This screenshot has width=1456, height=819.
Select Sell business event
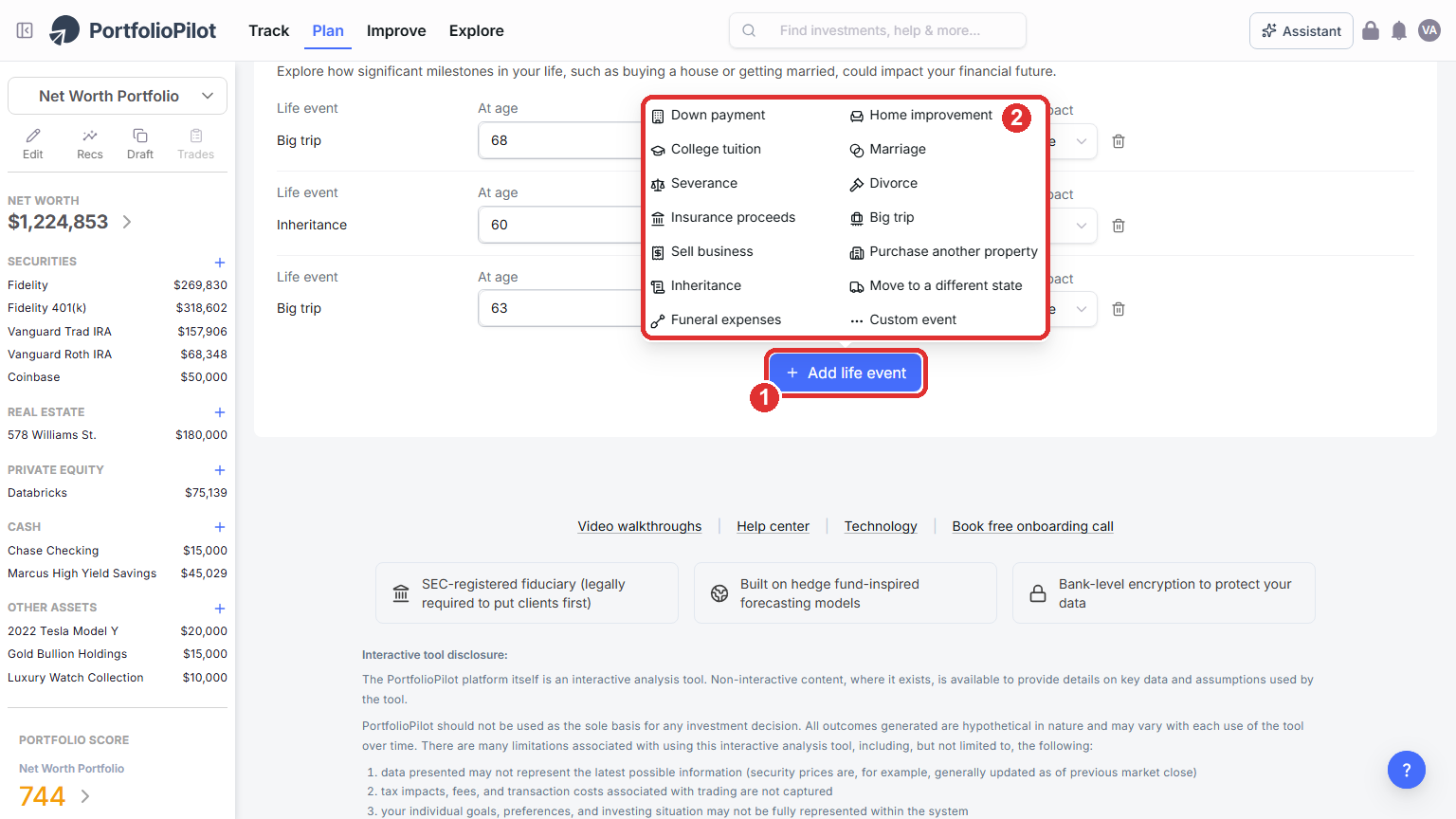click(x=702, y=251)
